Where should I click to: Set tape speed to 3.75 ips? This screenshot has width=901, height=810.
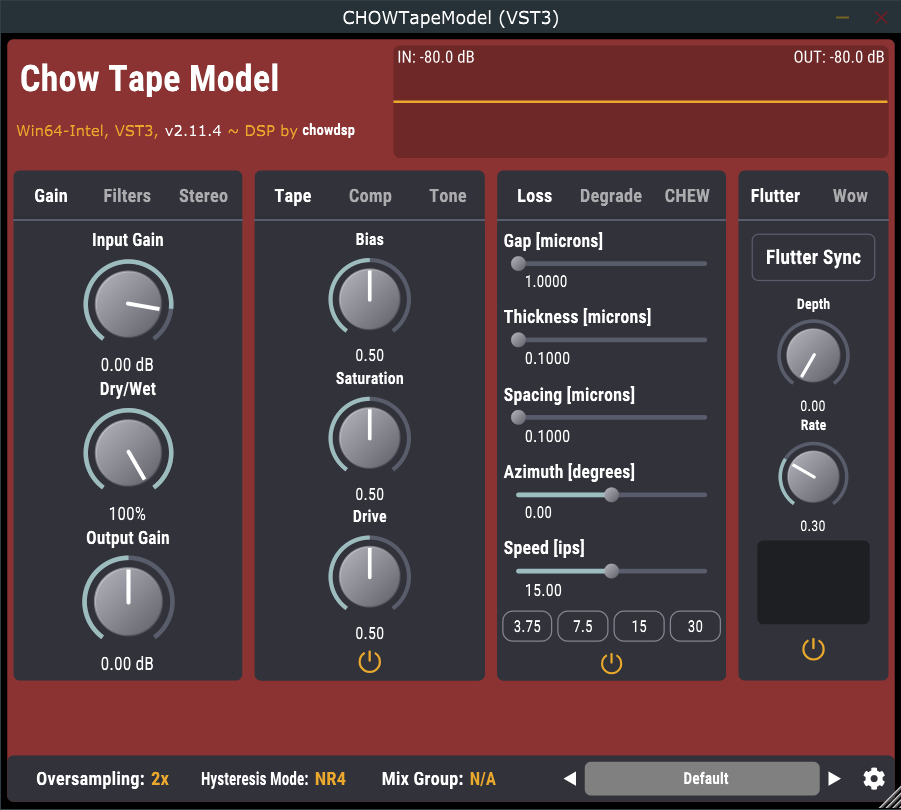click(527, 626)
